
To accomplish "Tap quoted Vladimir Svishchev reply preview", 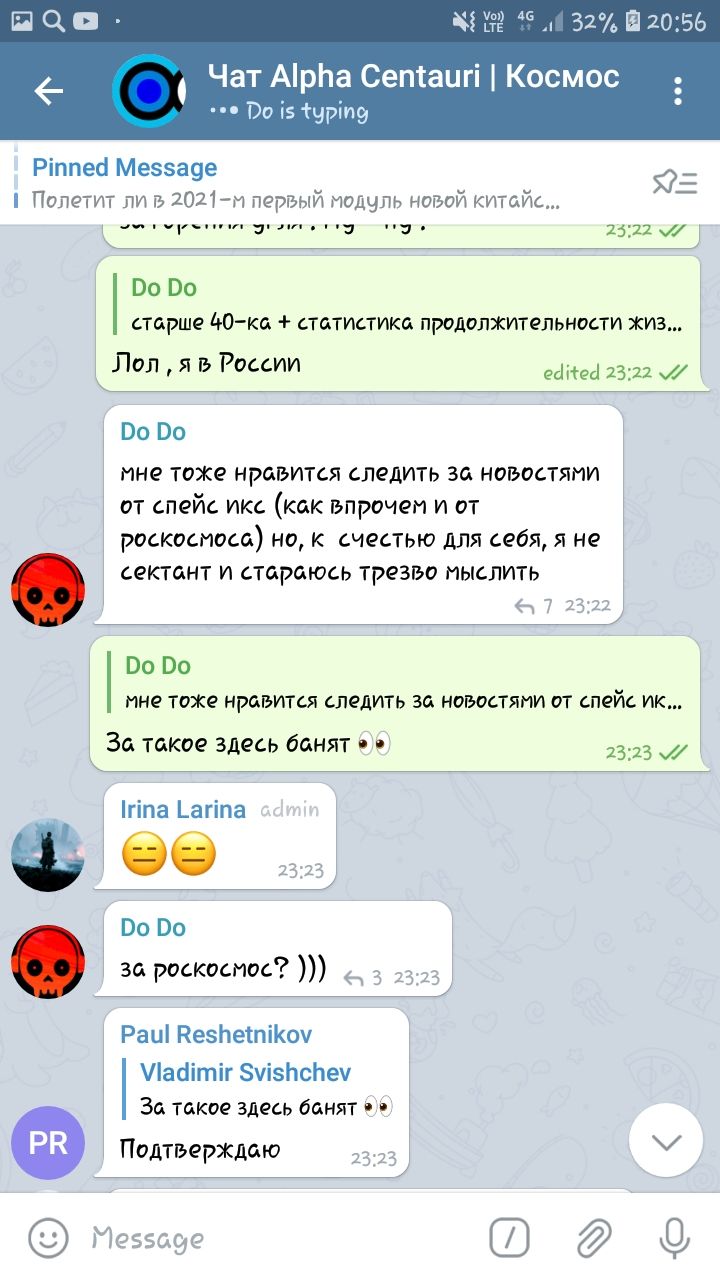I will coord(264,1089).
